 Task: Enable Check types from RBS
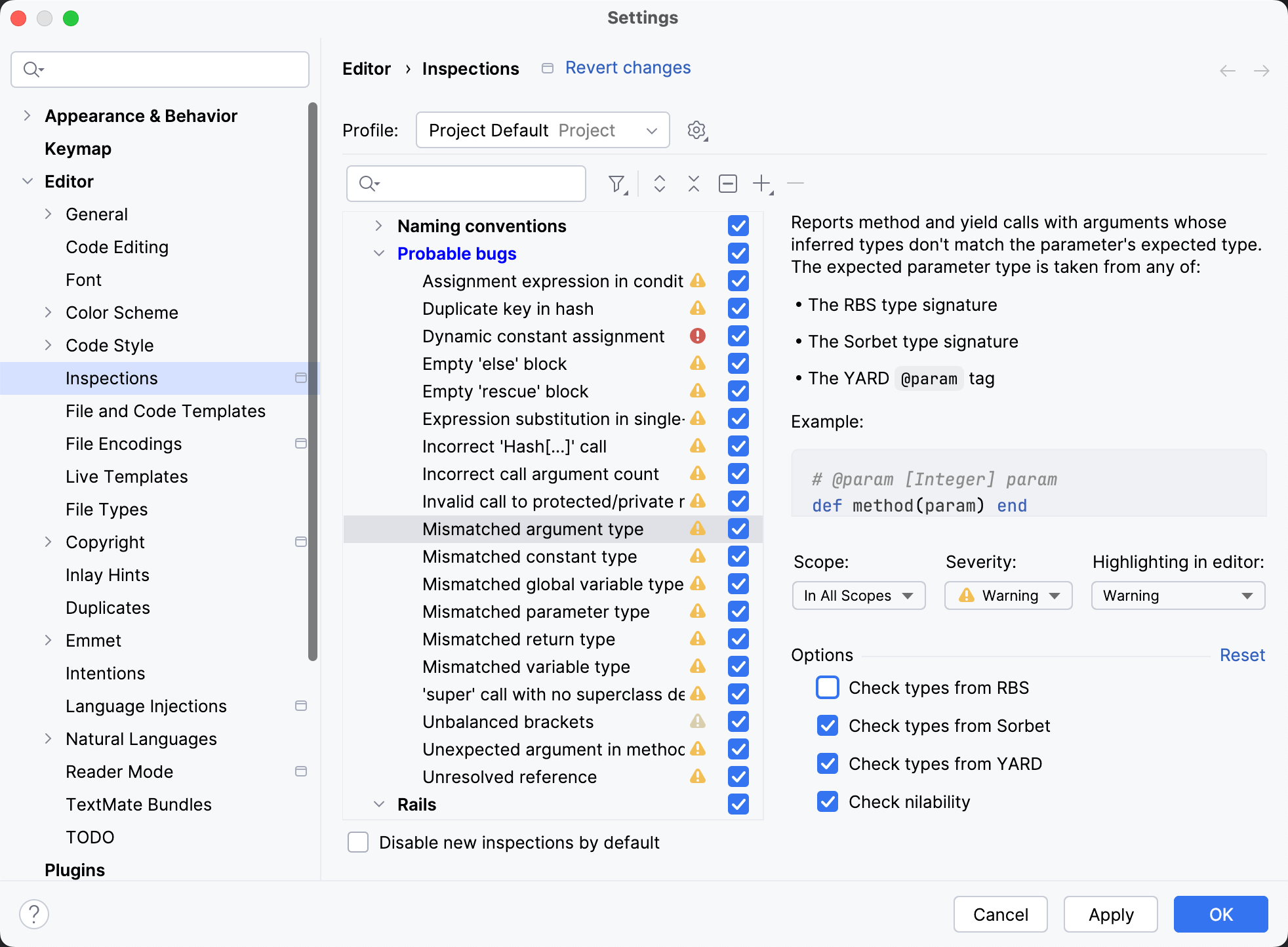pyautogui.click(x=827, y=687)
